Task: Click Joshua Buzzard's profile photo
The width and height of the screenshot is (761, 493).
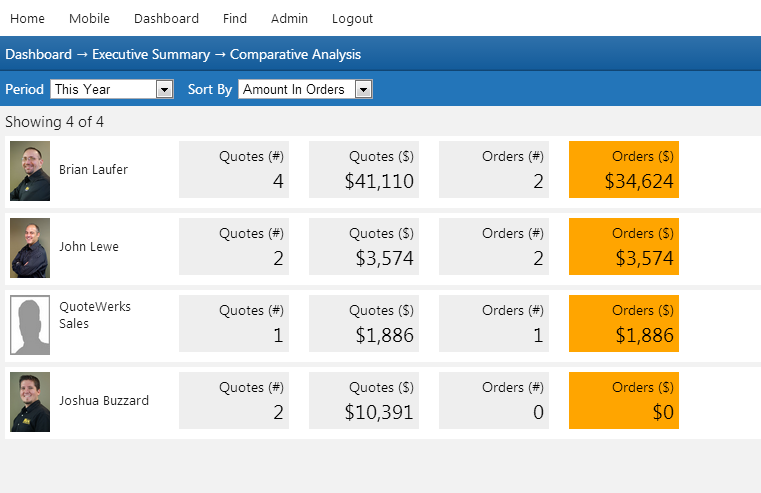Action: [30, 402]
